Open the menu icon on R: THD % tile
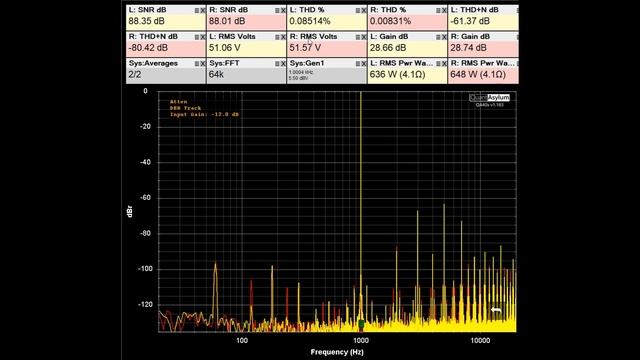This screenshot has height=360, width=640. (438, 11)
